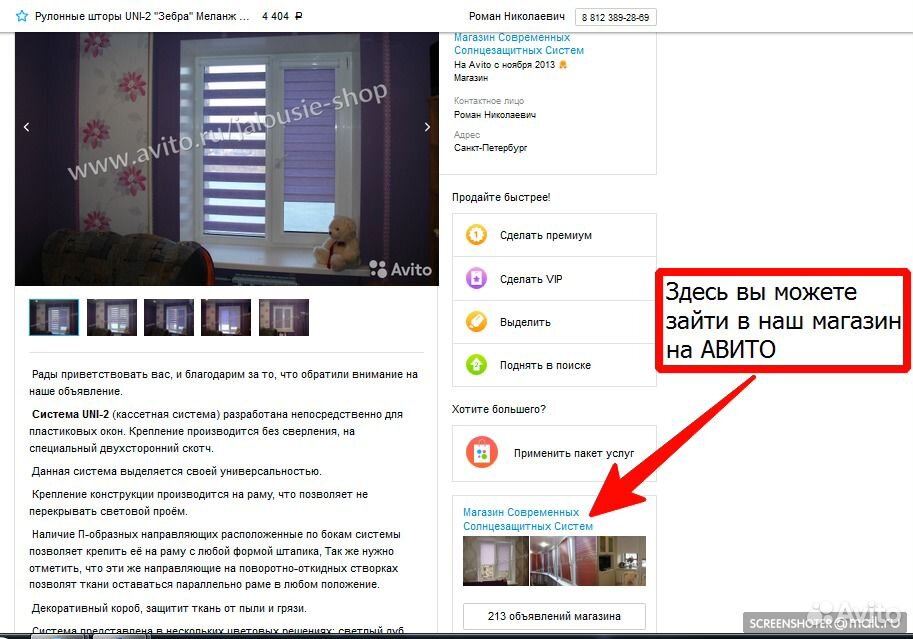The image size is (913, 639).
Task: Select the second photo thumbnail below main image
Action: point(112,316)
